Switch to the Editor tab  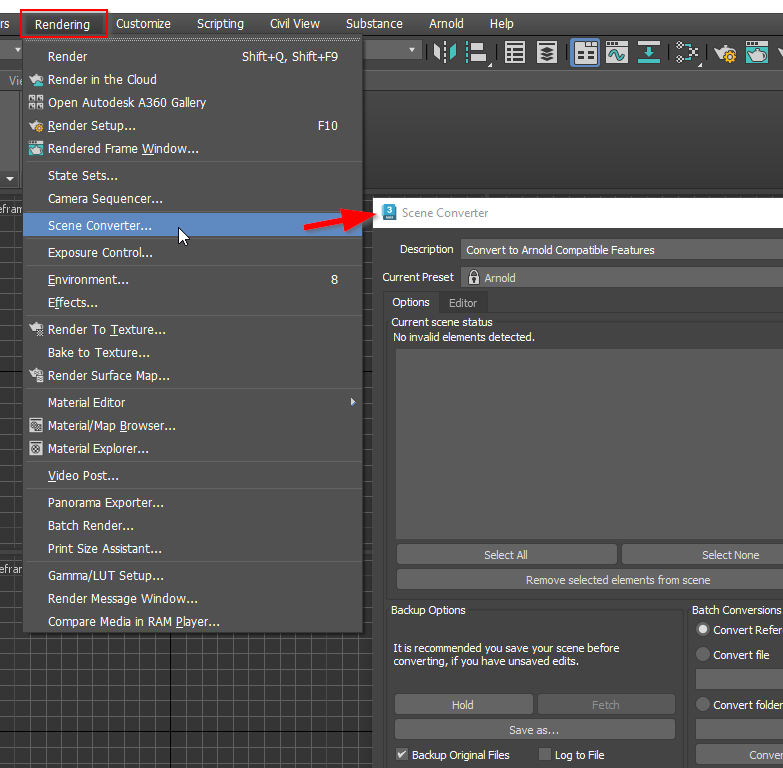pos(462,303)
